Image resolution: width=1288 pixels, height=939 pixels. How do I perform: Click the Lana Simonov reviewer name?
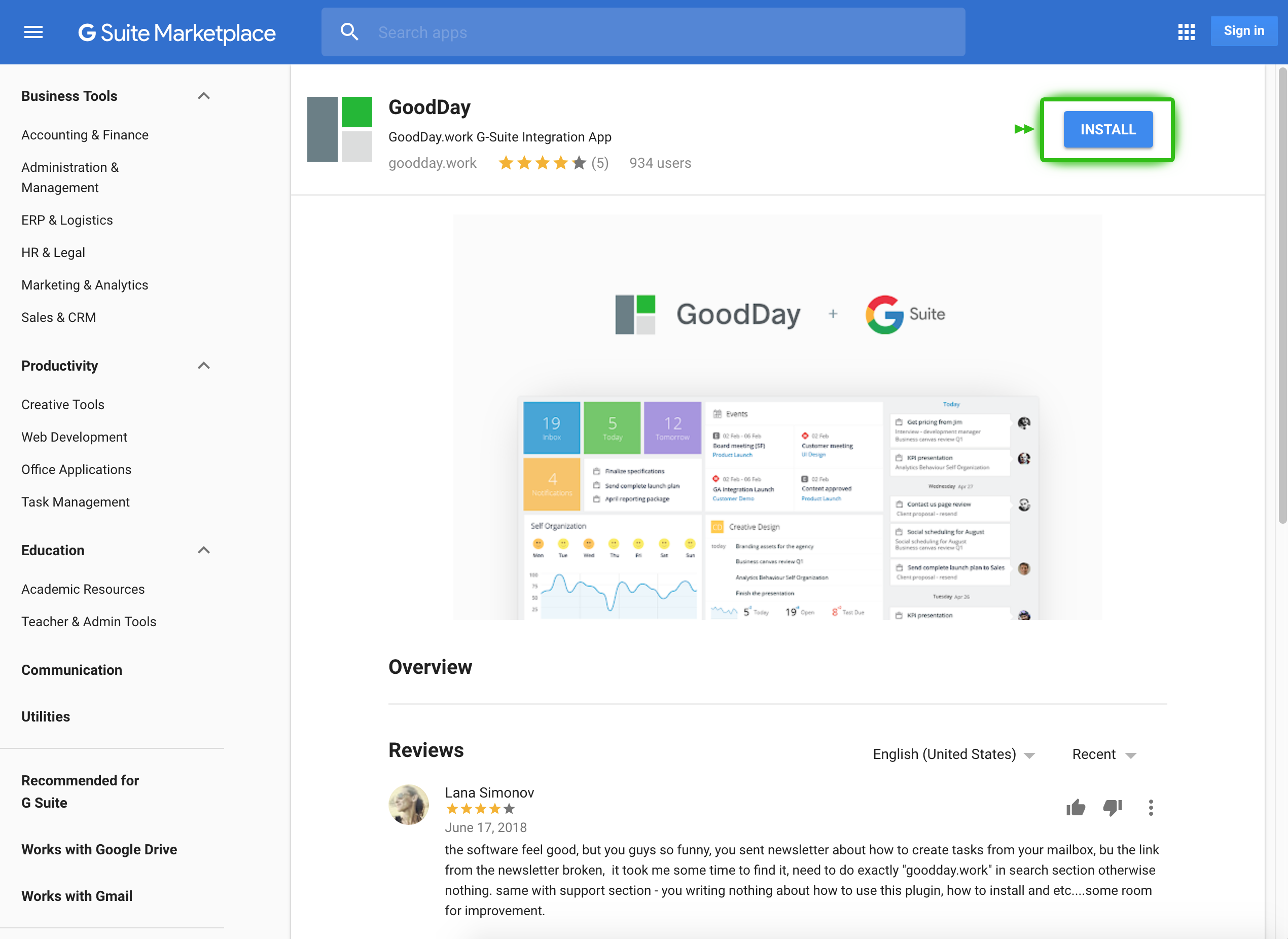tap(489, 792)
